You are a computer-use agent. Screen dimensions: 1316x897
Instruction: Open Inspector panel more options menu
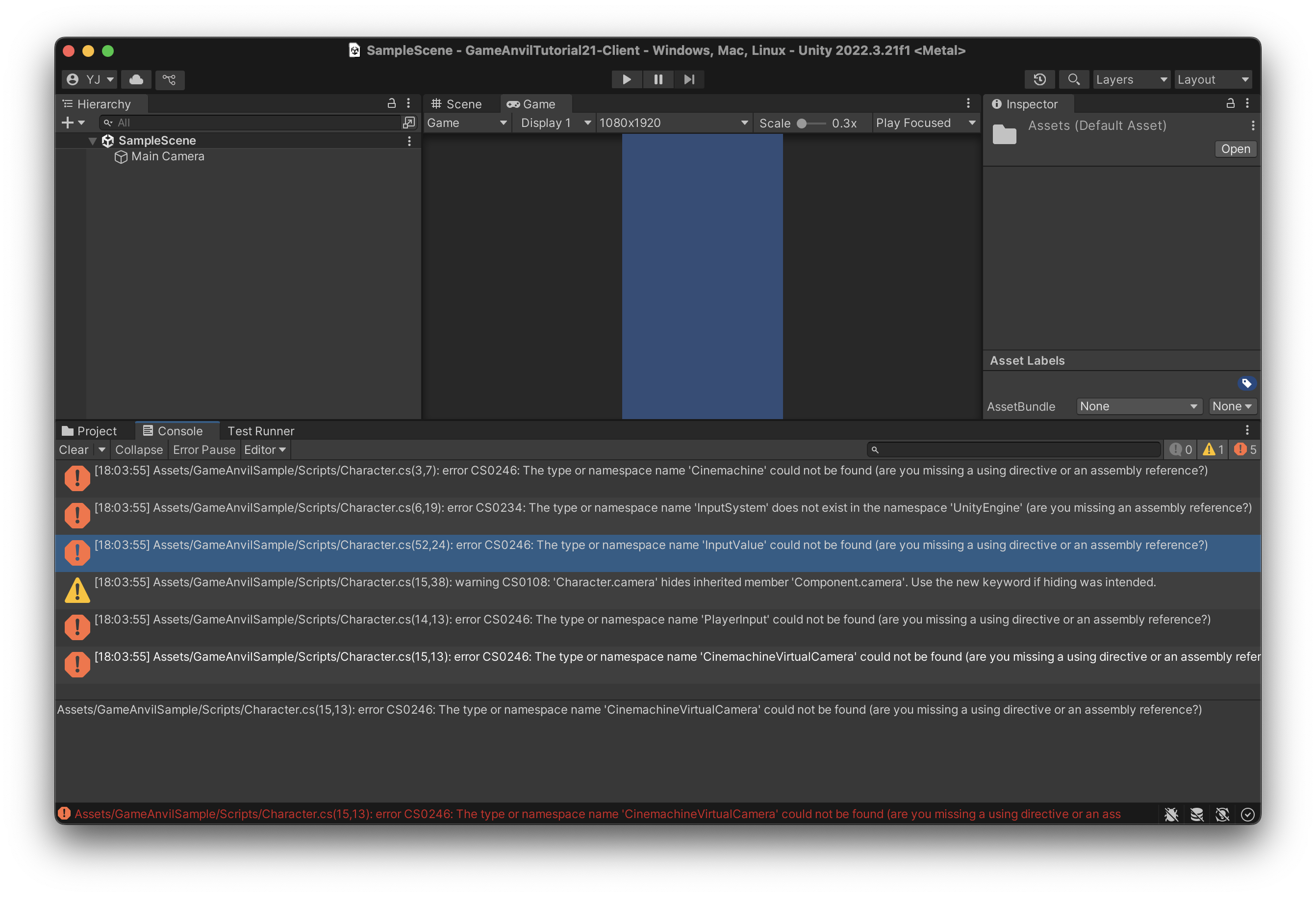tap(1247, 103)
